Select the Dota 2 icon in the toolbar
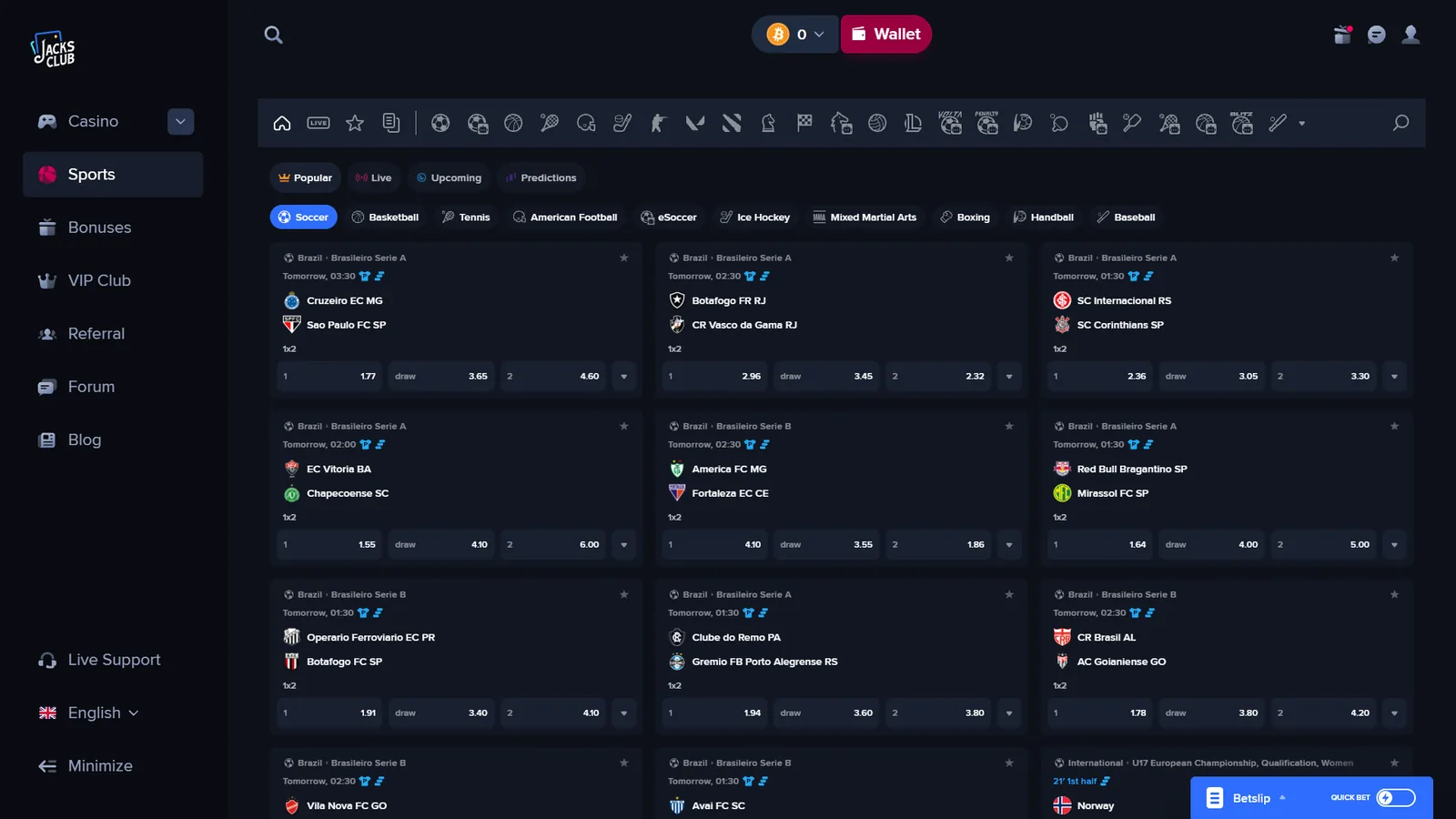The image size is (1456, 819). pyautogui.click(x=732, y=123)
